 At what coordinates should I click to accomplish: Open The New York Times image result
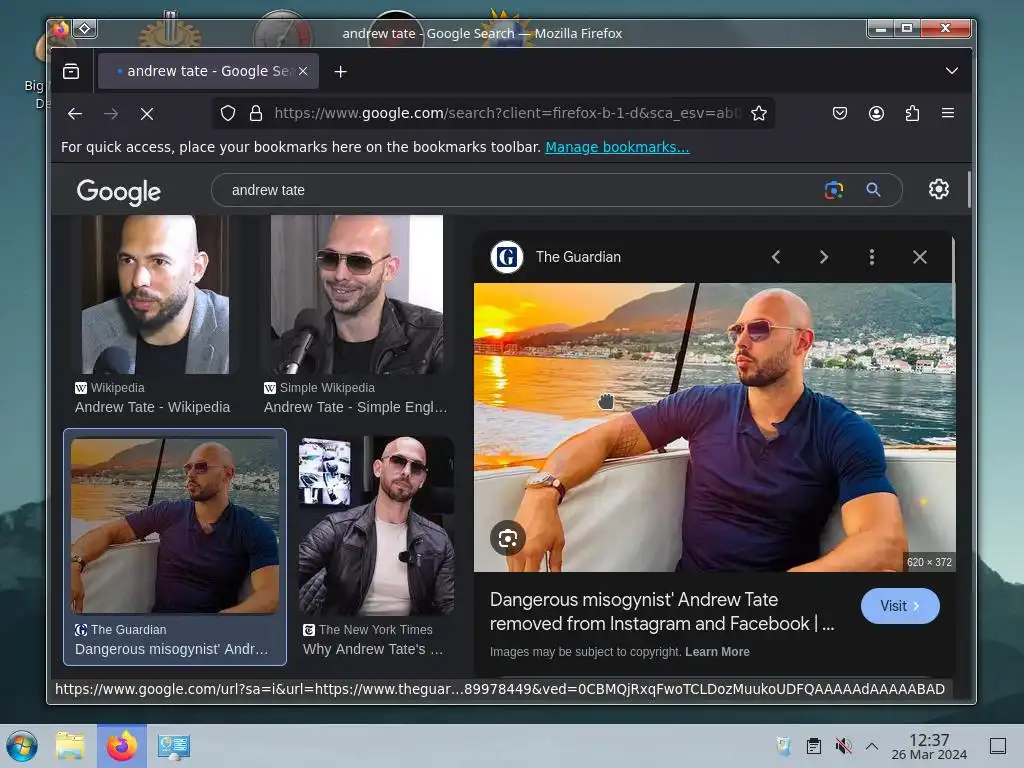click(376, 526)
